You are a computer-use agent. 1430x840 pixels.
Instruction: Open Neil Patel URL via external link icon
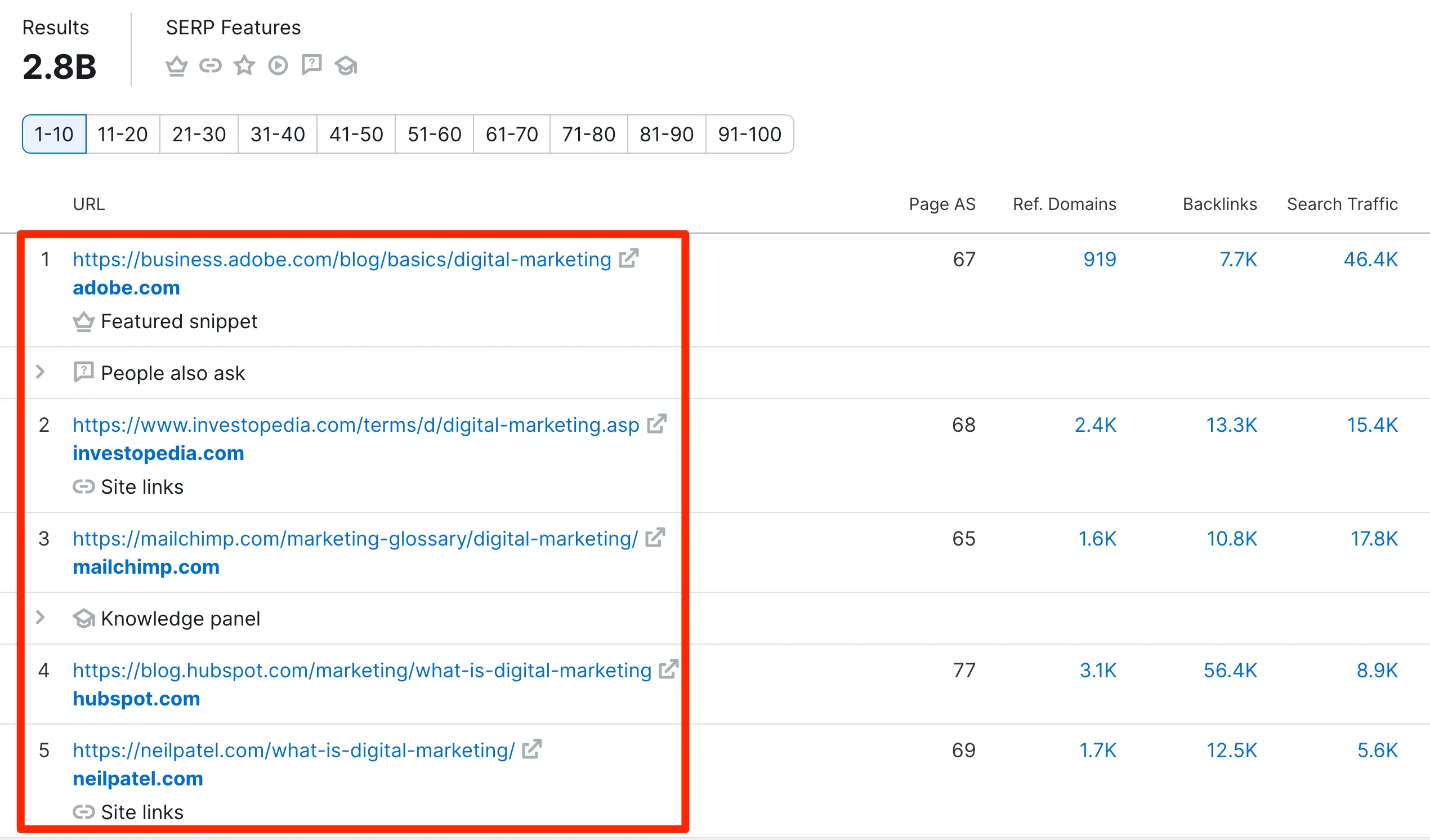tap(532, 749)
